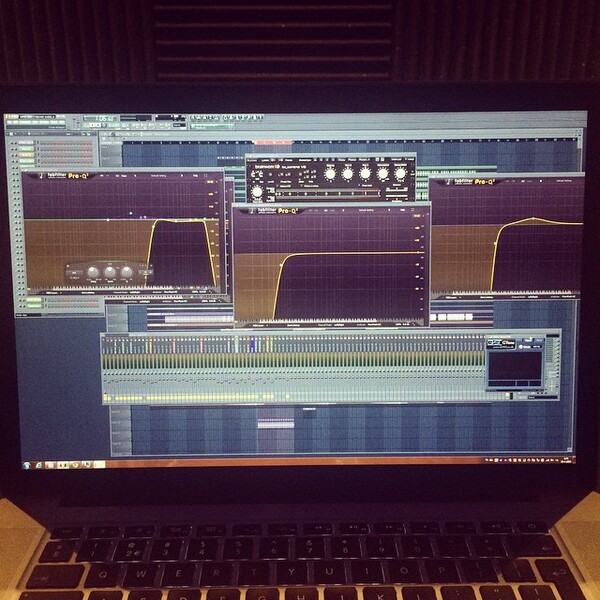The height and width of the screenshot is (600, 600).
Task: Click the FabFilter logo in center Pro-Q 2
Action: [x=267, y=211]
